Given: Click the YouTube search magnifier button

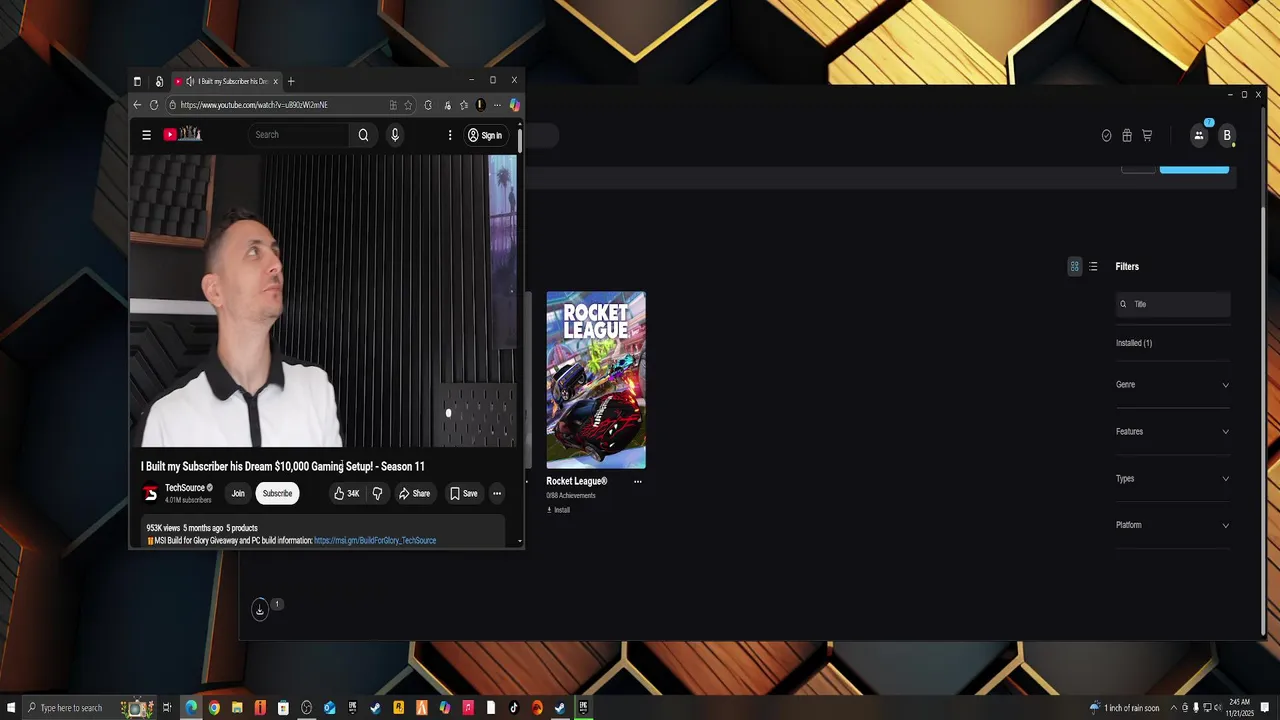Looking at the screenshot, I should click(363, 135).
